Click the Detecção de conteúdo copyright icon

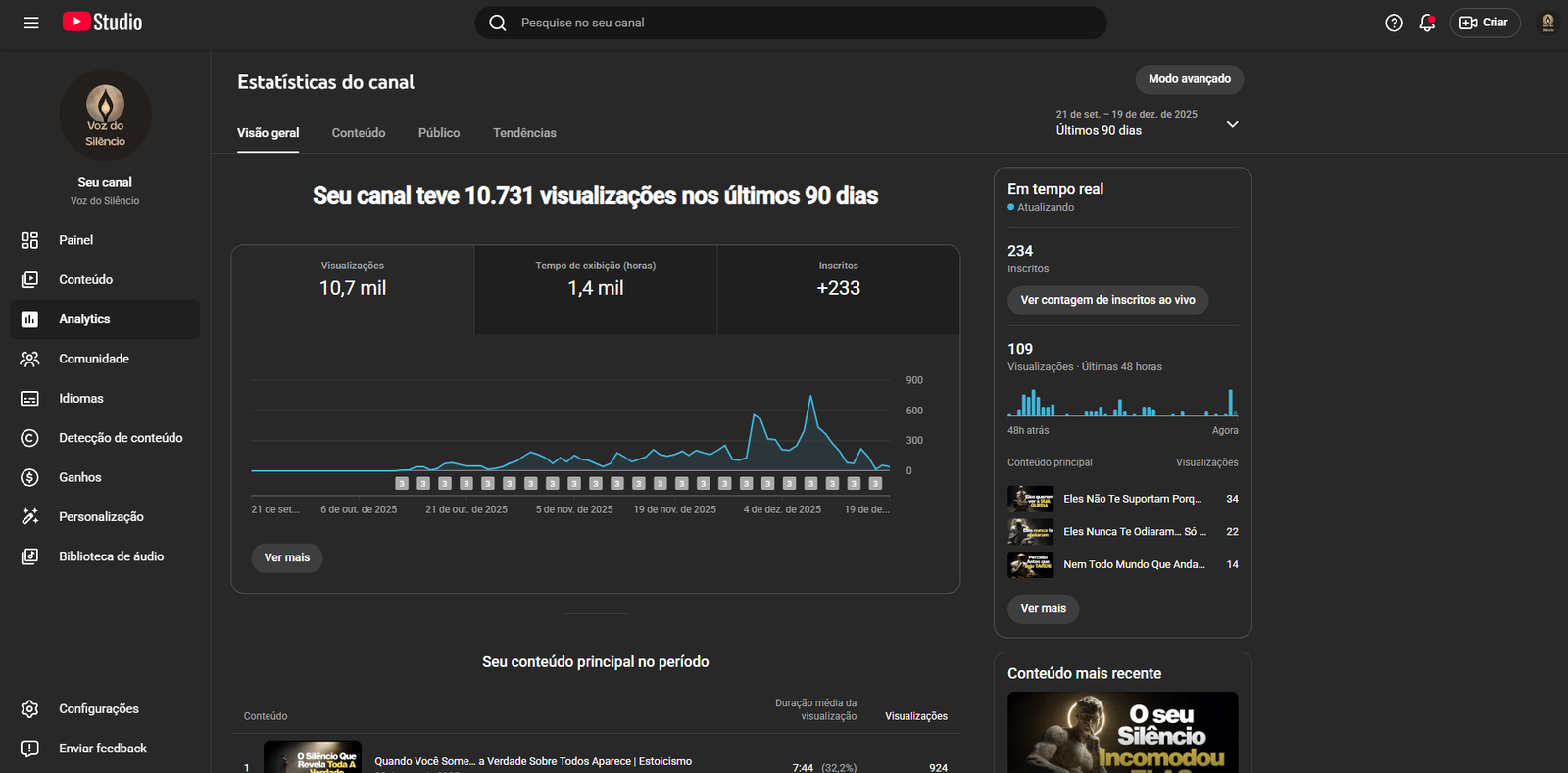[30, 438]
